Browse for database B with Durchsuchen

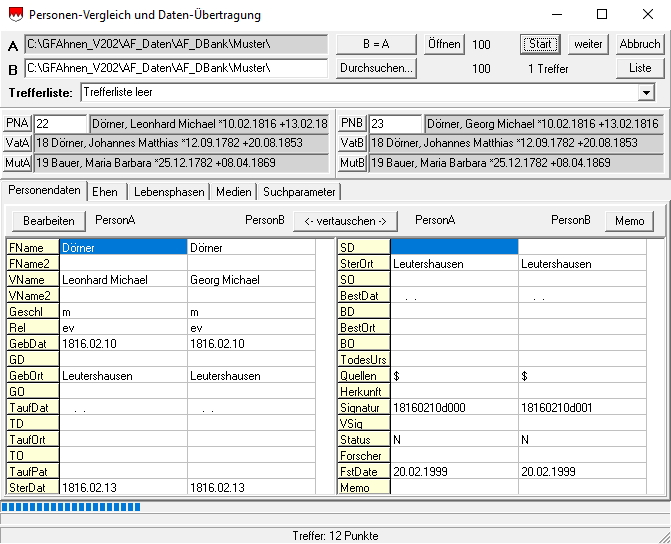pyautogui.click(x=376, y=68)
